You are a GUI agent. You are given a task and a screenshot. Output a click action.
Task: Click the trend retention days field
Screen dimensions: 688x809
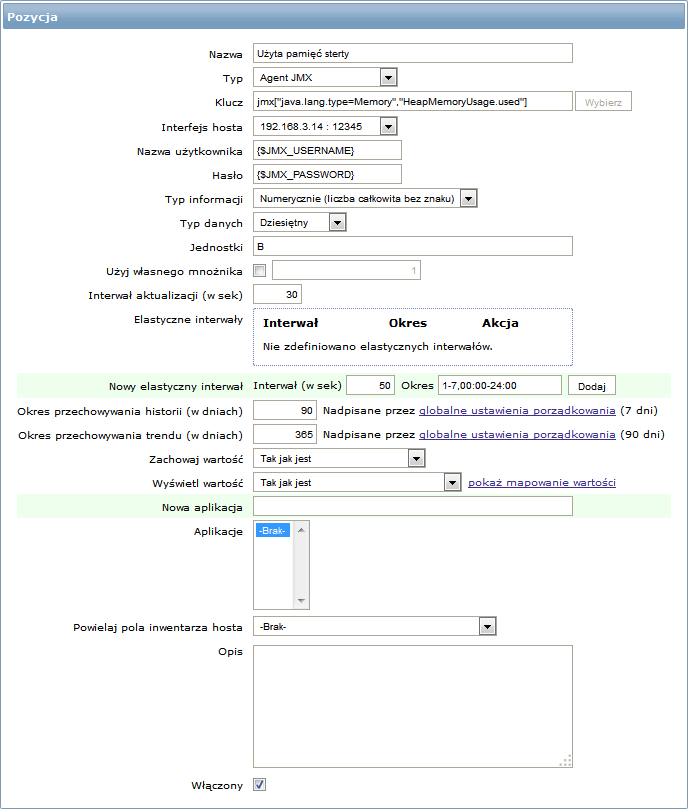point(284,435)
